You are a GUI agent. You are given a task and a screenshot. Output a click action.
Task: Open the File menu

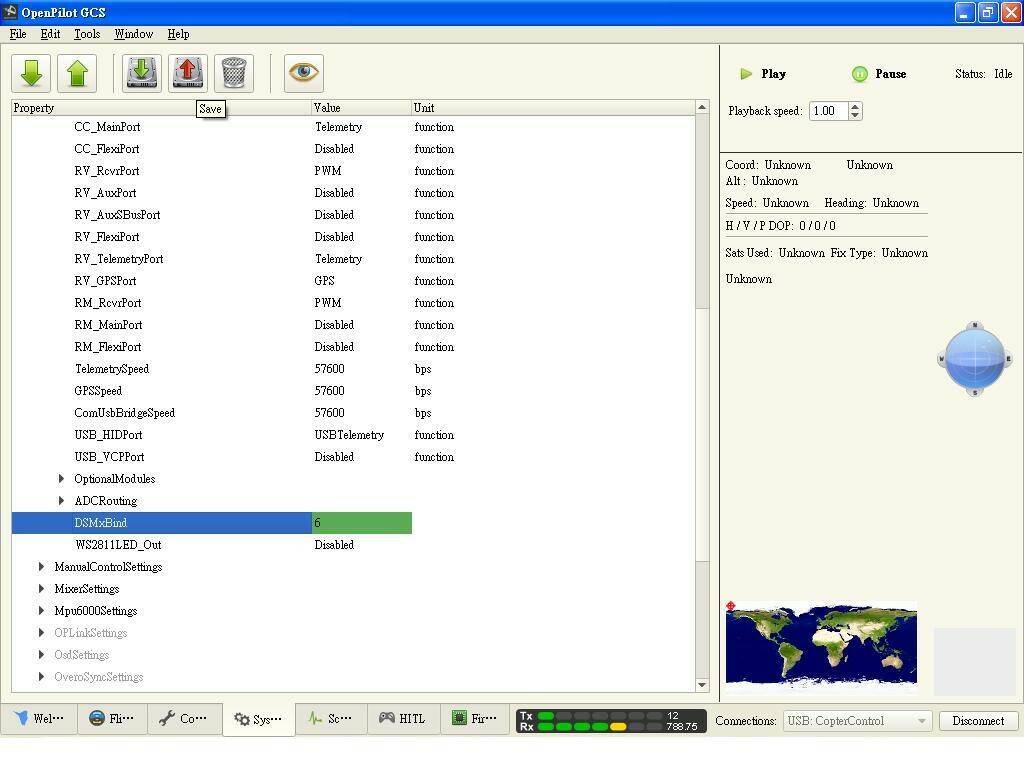[x=18, y=34]
